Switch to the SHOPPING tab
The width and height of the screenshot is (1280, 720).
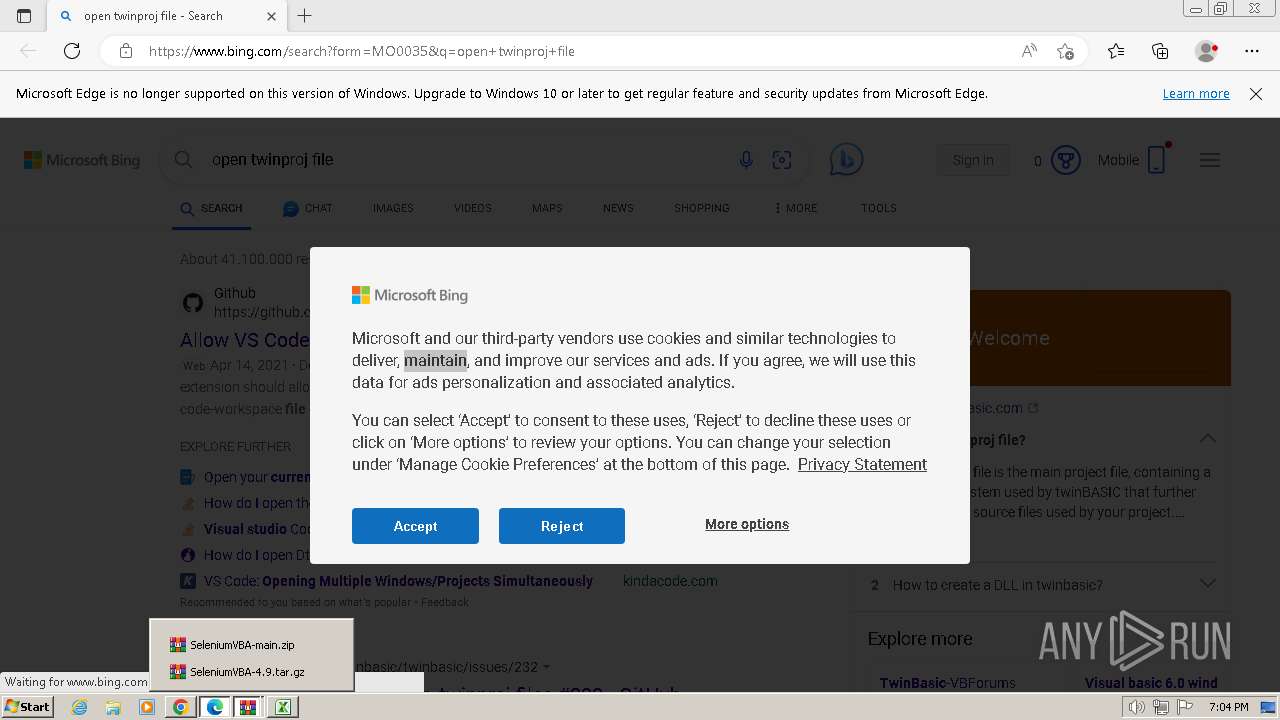[x=702, y=208]
